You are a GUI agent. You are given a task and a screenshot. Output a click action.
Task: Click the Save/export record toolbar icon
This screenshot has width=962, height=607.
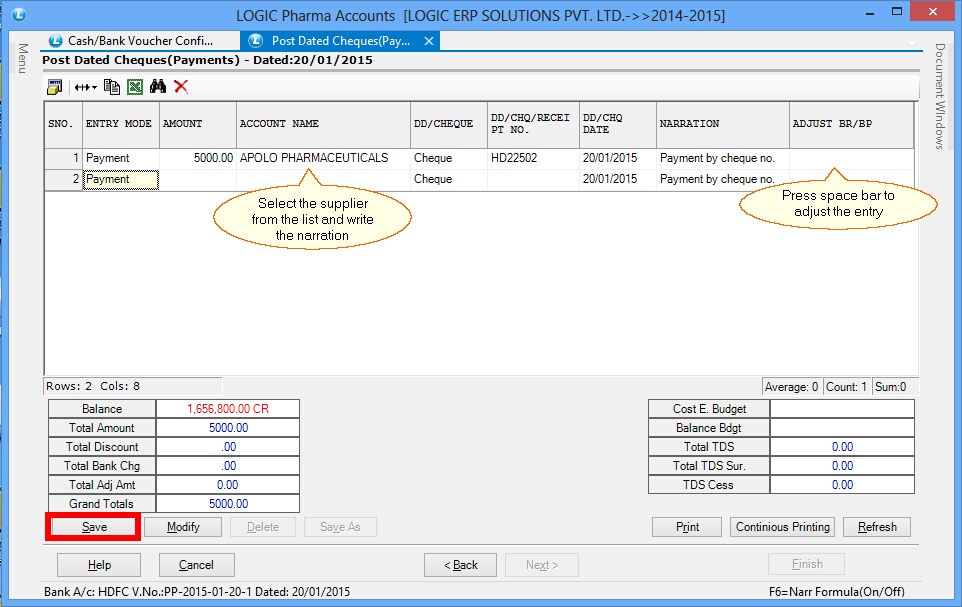tap(55, 87)
